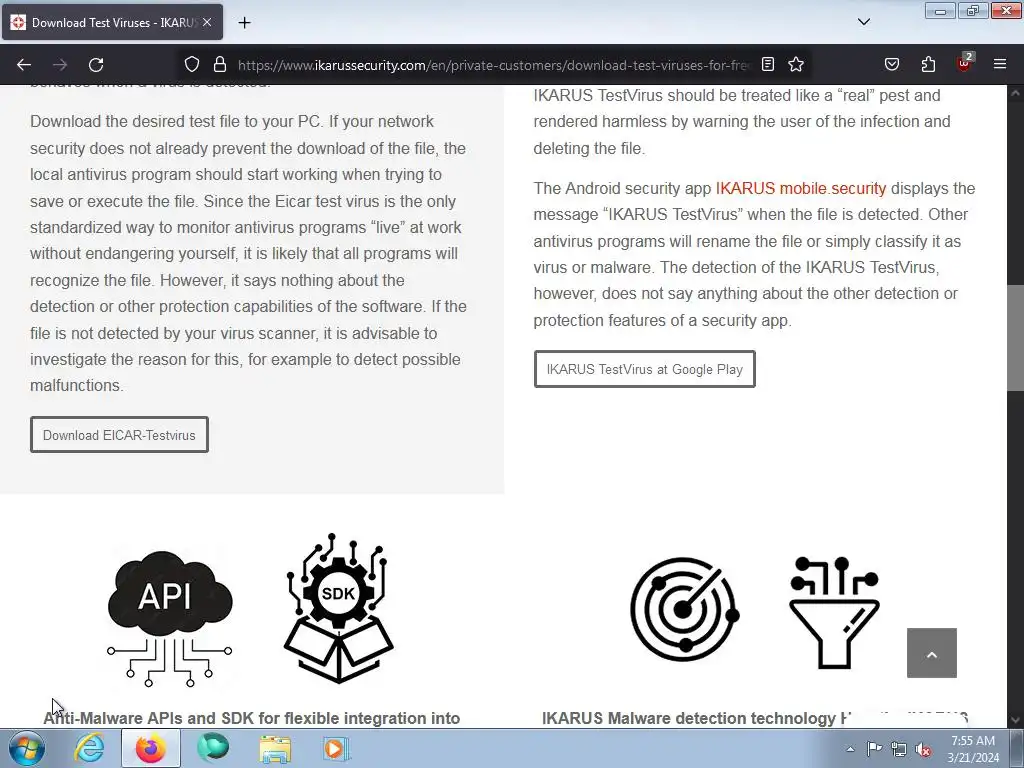Click the API cloud icon

click(170, 618)
